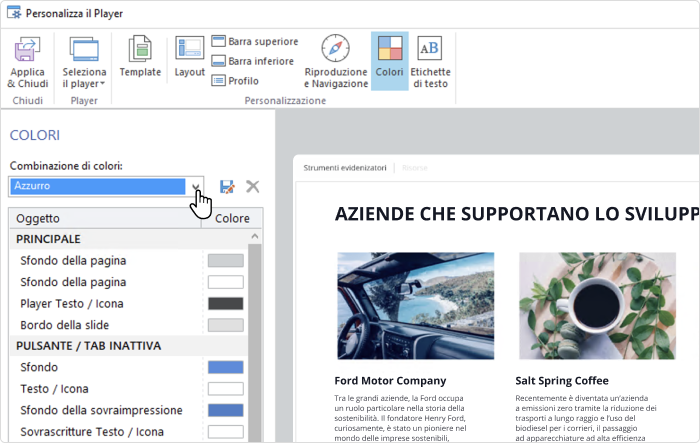Image resolution: width=700 pixels, height=443 pixels.
Task: Select the PRINCIPALE group header
Action: point(129,239)
